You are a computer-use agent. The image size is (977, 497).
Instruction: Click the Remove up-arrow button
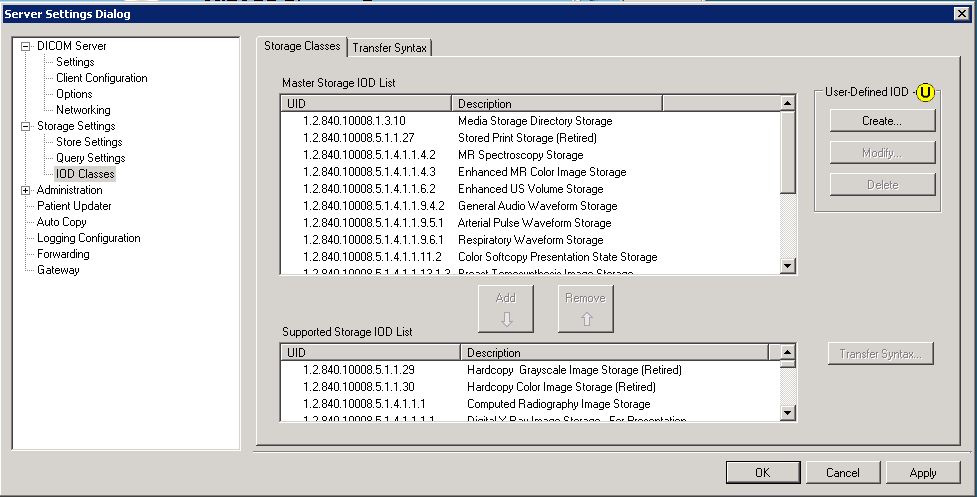pos(585,308)
